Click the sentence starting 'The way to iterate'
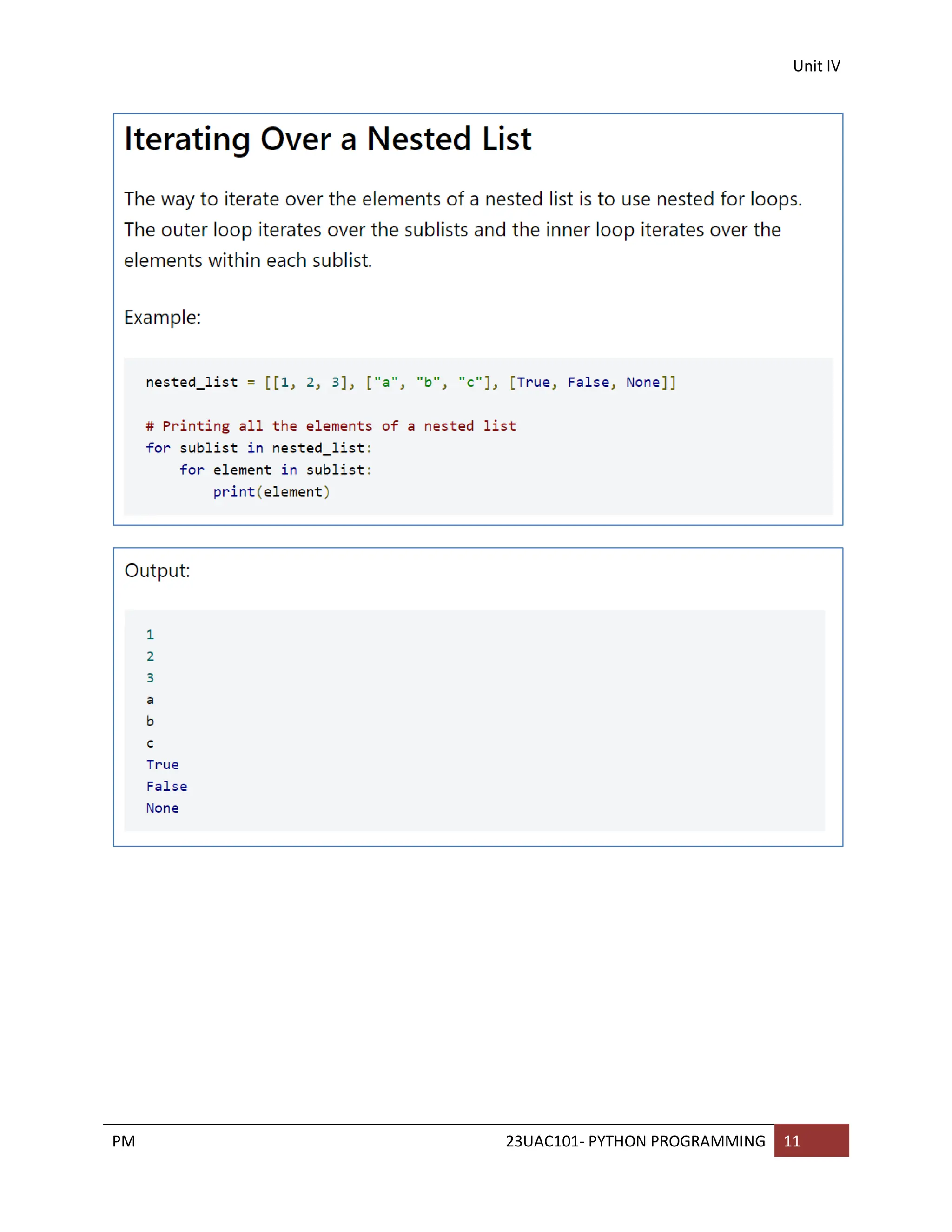 point(463,199)
